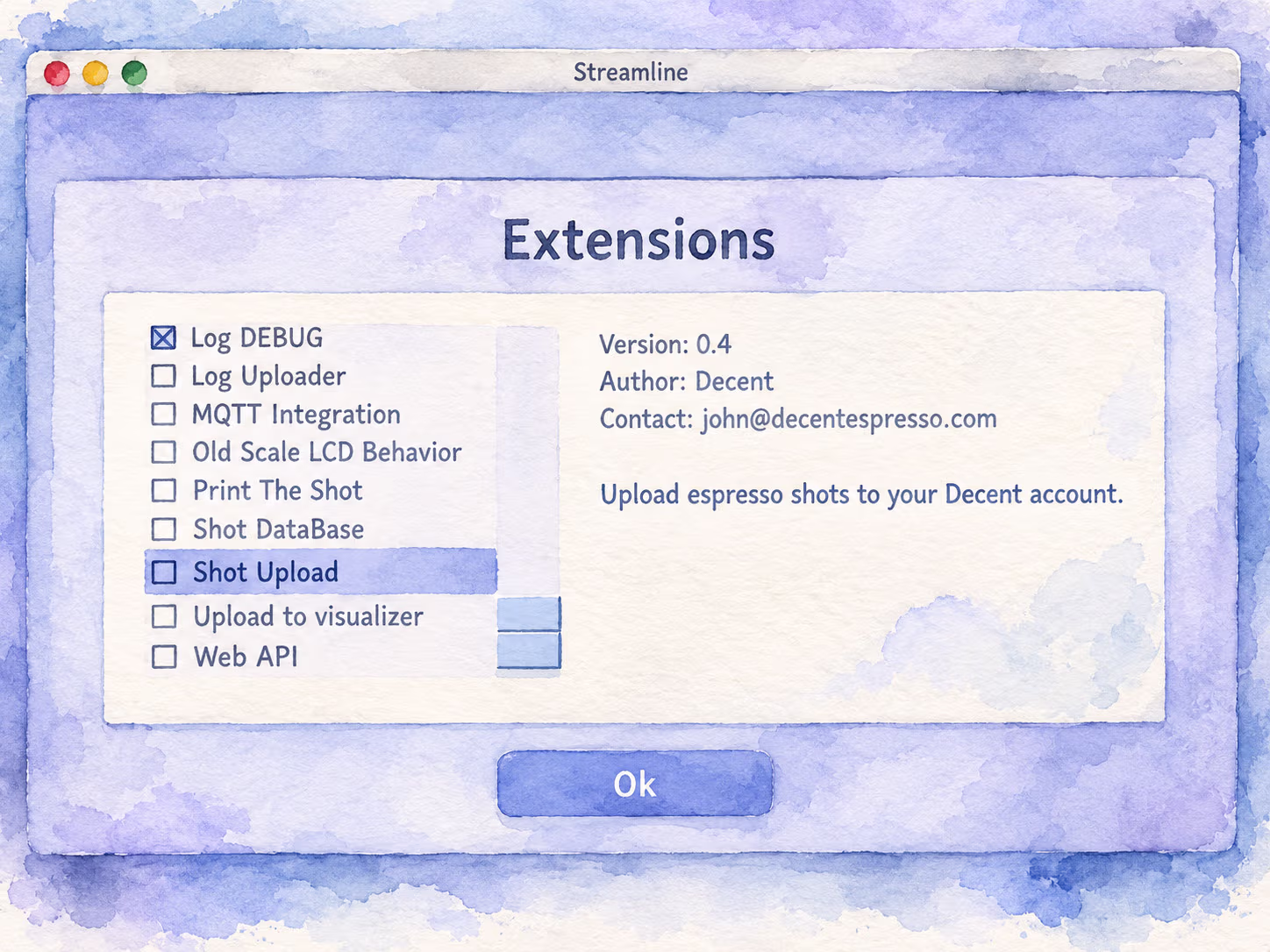Click the Extensions heading
Viewport: 1270px width, 952px height.
pos(639,240)
